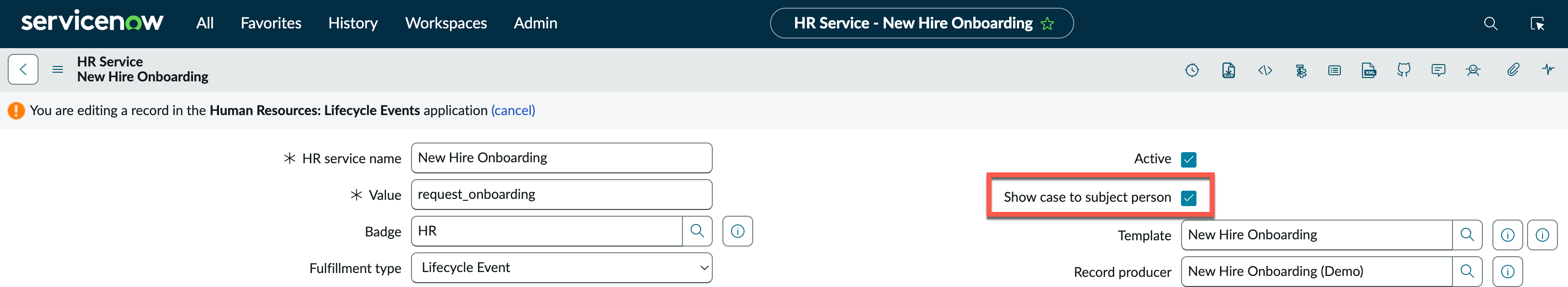Click the Fulfillment type label
Image resolution: width=1568 pixels, height=287 pixels.
[x=356, y=269]
